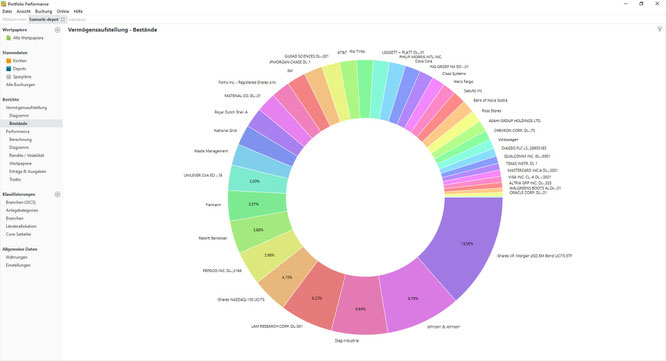Open the Buchung menu
This screenshot has width=666, height=361.
coord(43,11)
